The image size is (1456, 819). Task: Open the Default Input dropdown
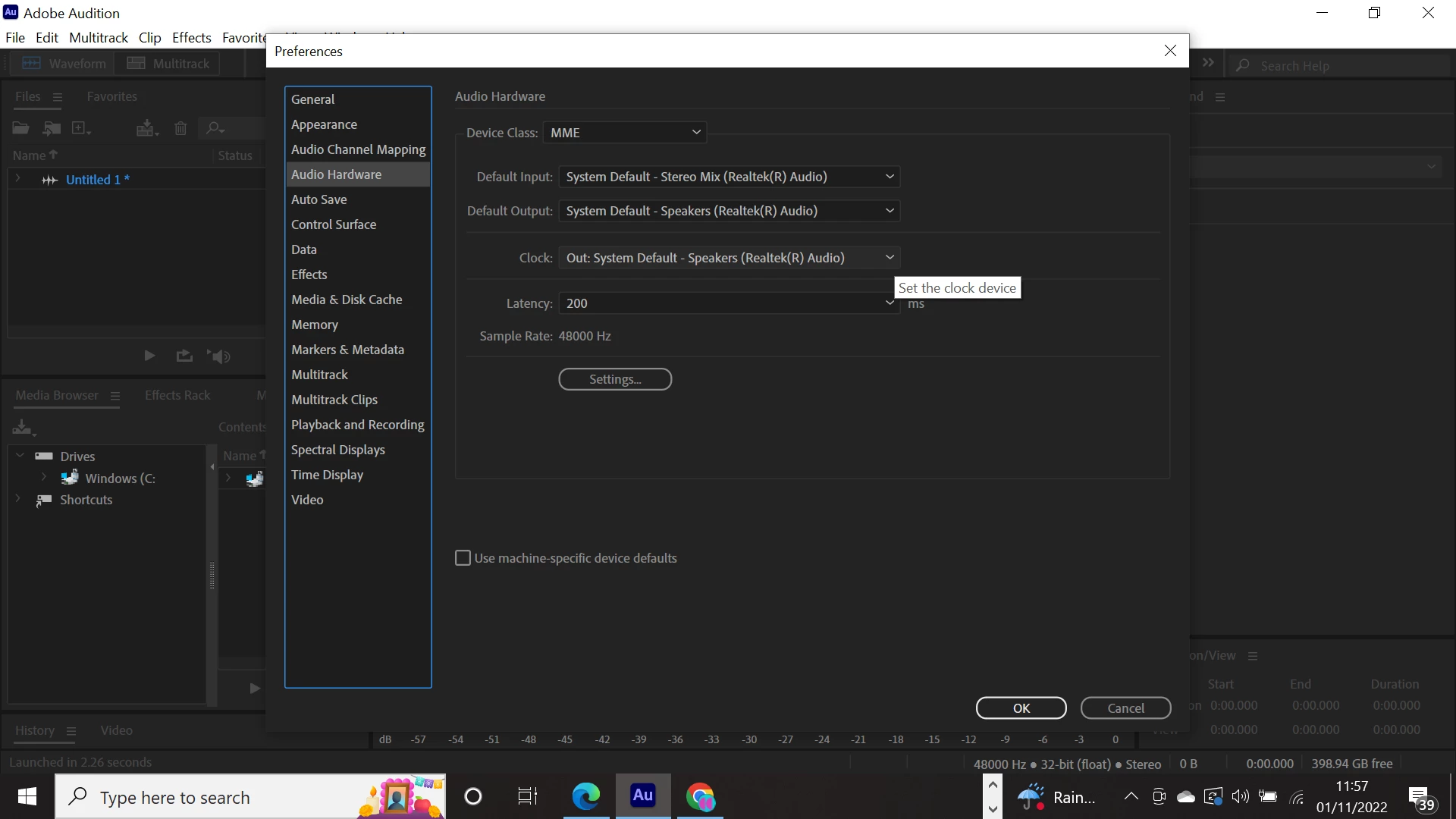point(729,177)
